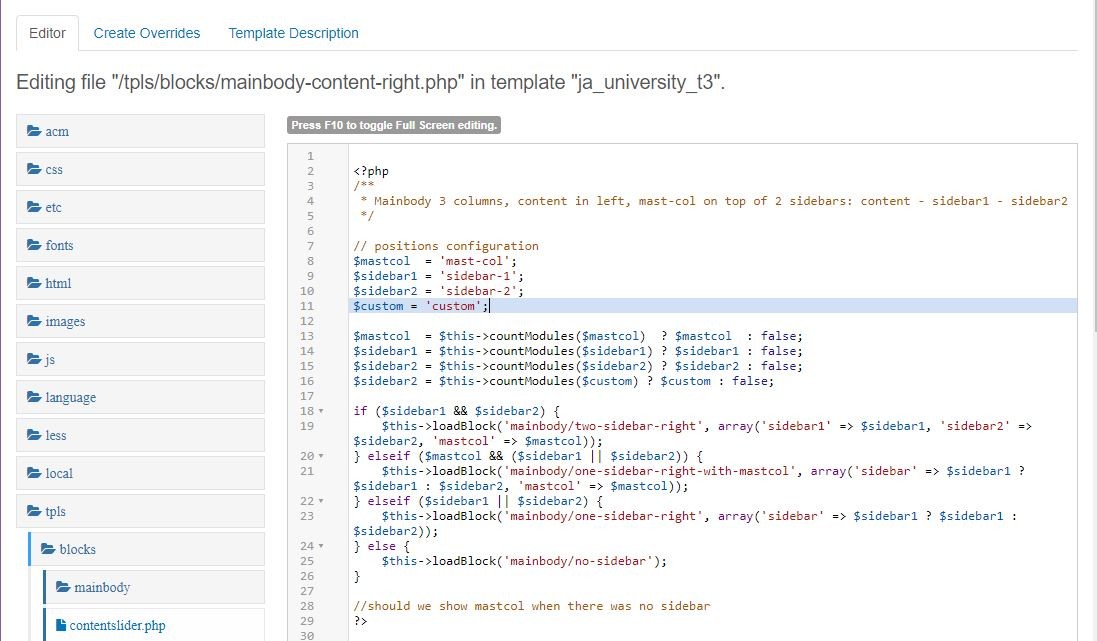Click the open blocks folder icon
The image size is (1097, 641).
48,549
